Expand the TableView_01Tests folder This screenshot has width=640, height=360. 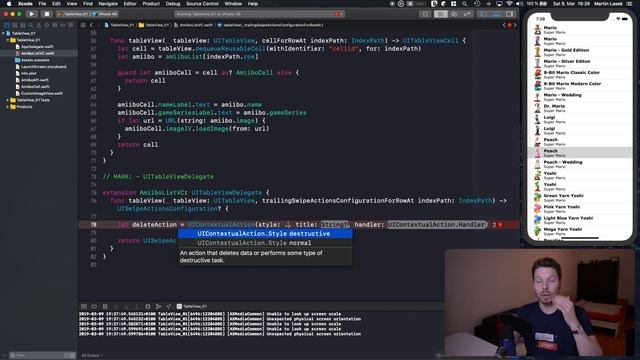coord(8,100)
